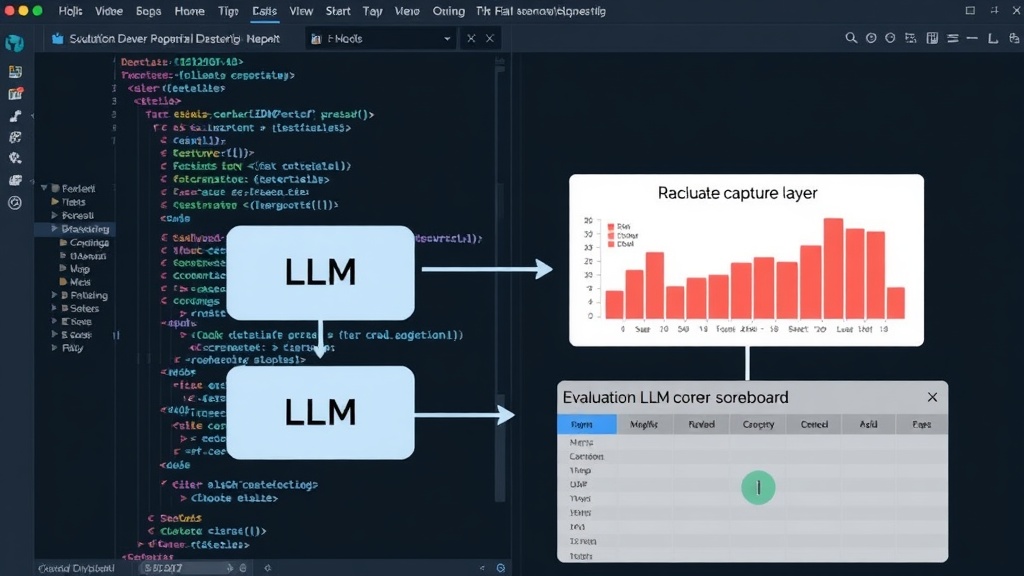
Task: Select the Cooqrty tab in scoreboard
Action: 758,424
